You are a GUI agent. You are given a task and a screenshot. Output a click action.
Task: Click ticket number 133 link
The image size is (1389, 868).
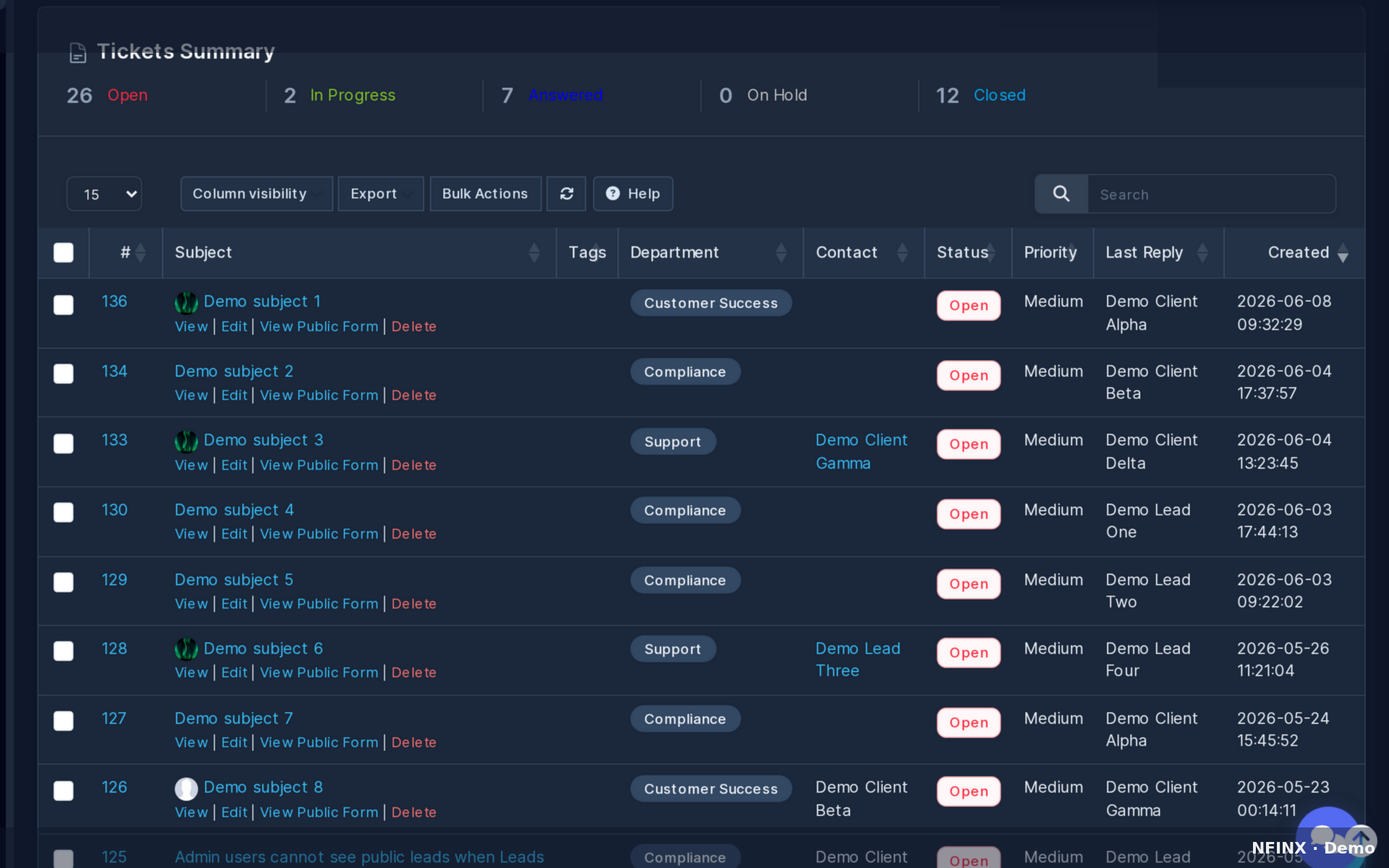coord(114,441)
